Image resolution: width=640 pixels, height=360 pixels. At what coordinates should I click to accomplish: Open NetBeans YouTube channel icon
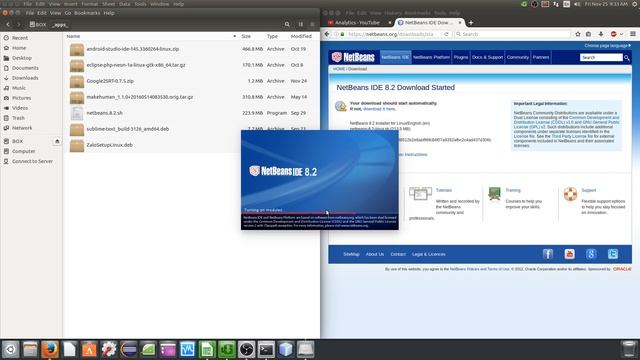[569, 254]
